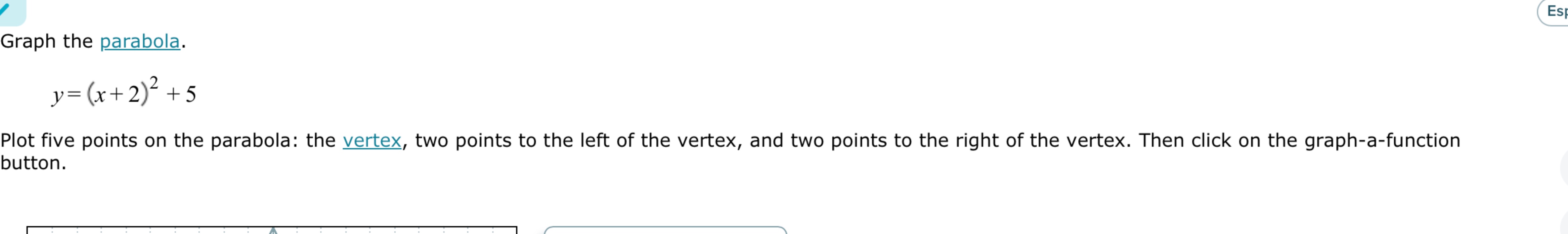Image resolution: width=1568 pixels, height=234 pixels.
Task: Click the dotted gridline row in the graph
Action: coord(183,231)
